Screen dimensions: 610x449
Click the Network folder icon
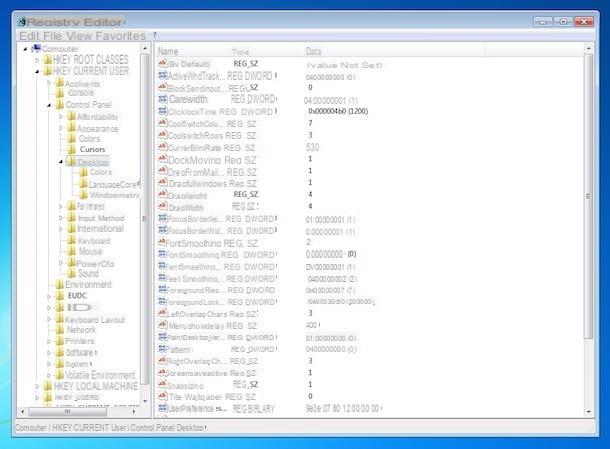(60, 330)
